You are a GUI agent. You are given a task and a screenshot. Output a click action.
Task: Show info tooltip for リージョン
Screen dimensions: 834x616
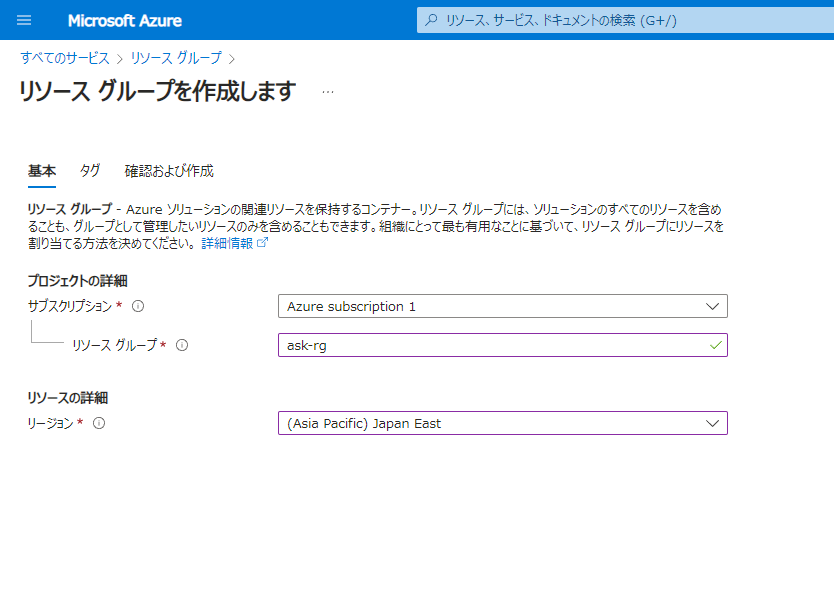pyautogui.click(x=99, y=423)
